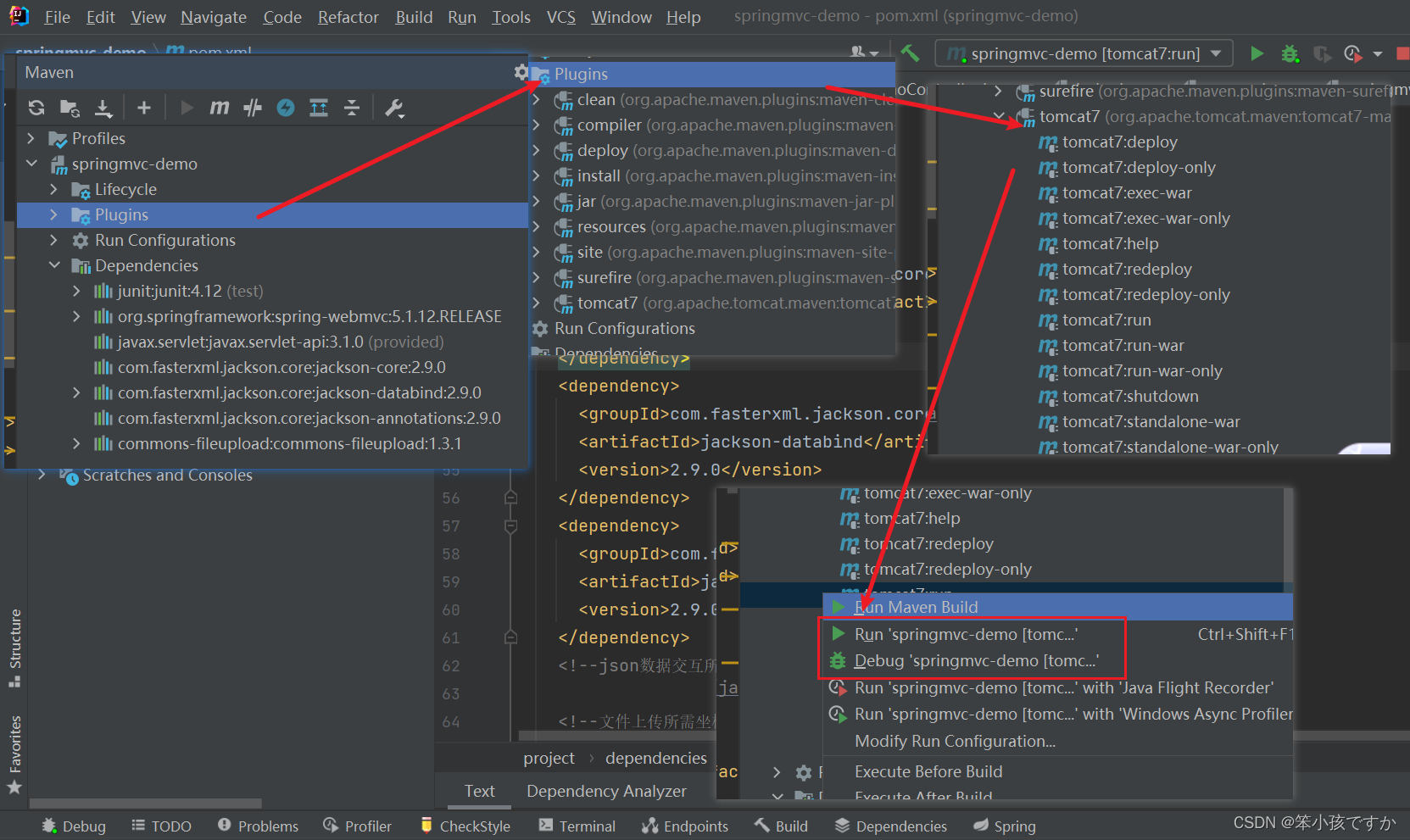Expand commons-fileupload:1.3.1 dependency
The height and width of the screenshot is (840, 1410).
tap(77, 443)
